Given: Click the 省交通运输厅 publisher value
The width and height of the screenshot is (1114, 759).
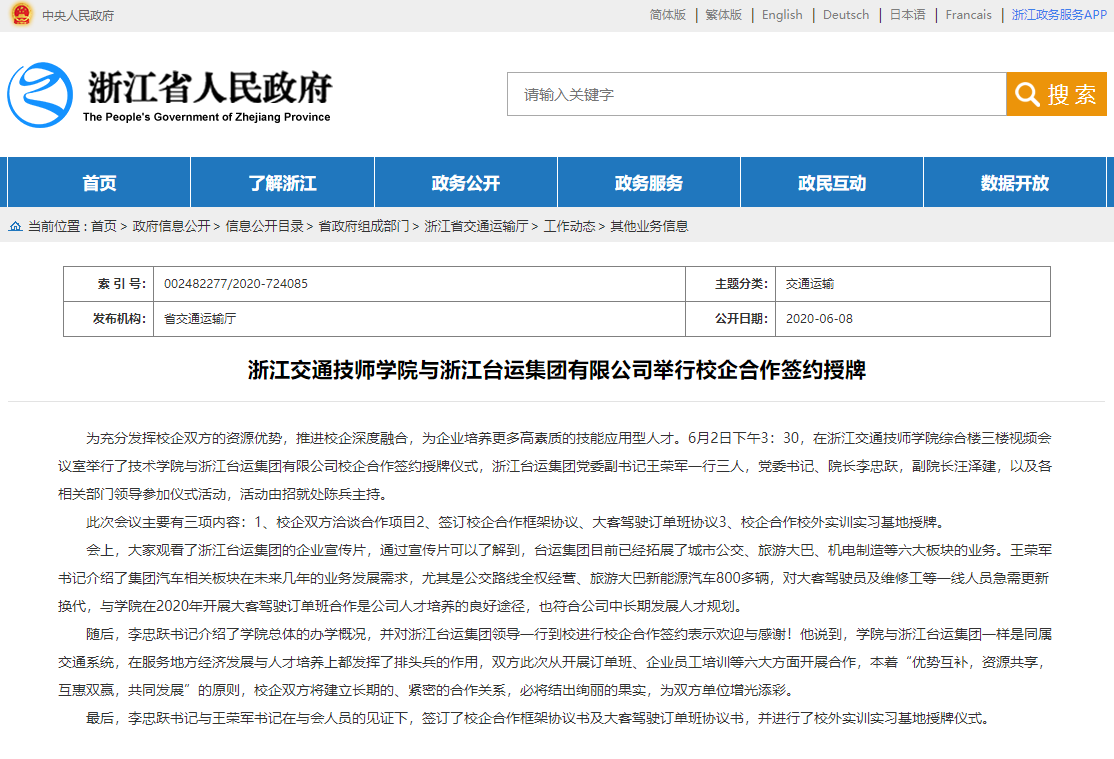Looking at the screenshot, I should (x=200, y=318).
